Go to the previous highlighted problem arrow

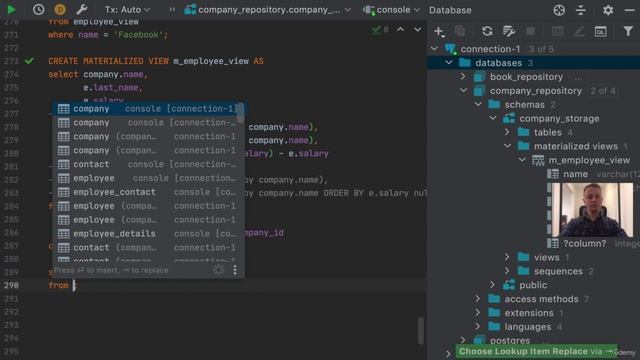[401, 29]
